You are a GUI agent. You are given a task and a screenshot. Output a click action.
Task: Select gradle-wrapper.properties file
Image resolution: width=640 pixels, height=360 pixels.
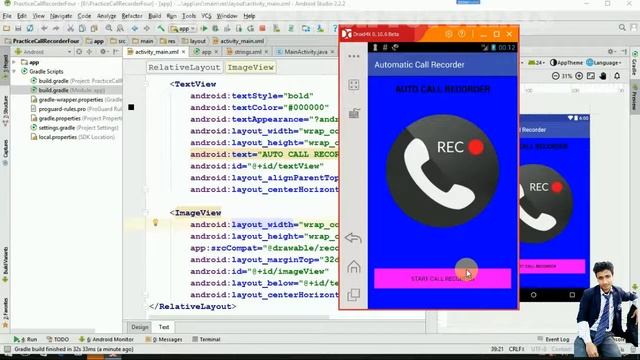76,100
